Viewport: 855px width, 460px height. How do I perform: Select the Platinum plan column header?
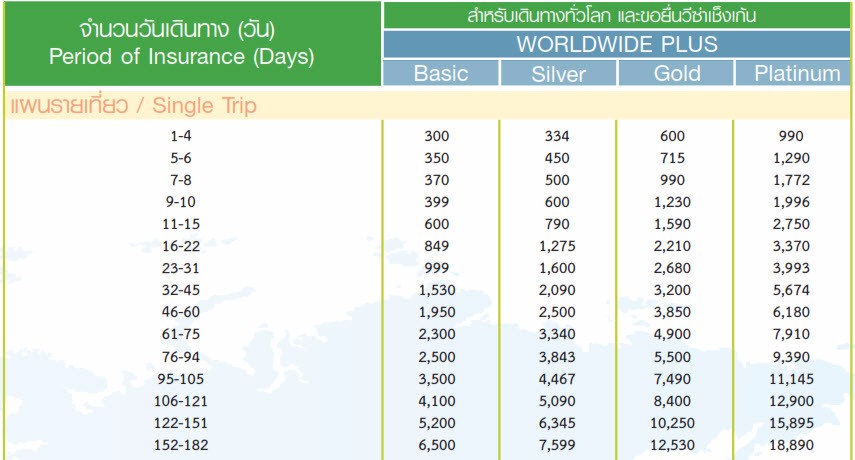(x=796, y=74)
